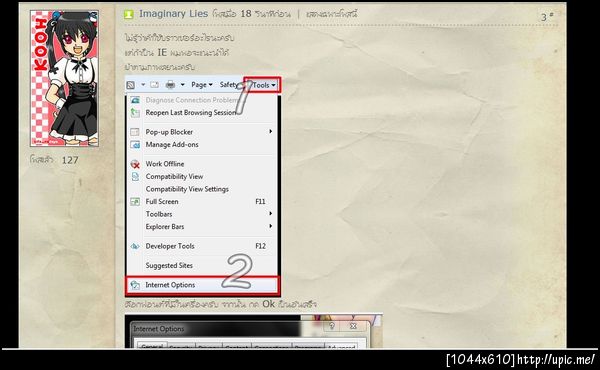
Task: Click the Manage Add-ons icon
Action: tap(135, 145)
